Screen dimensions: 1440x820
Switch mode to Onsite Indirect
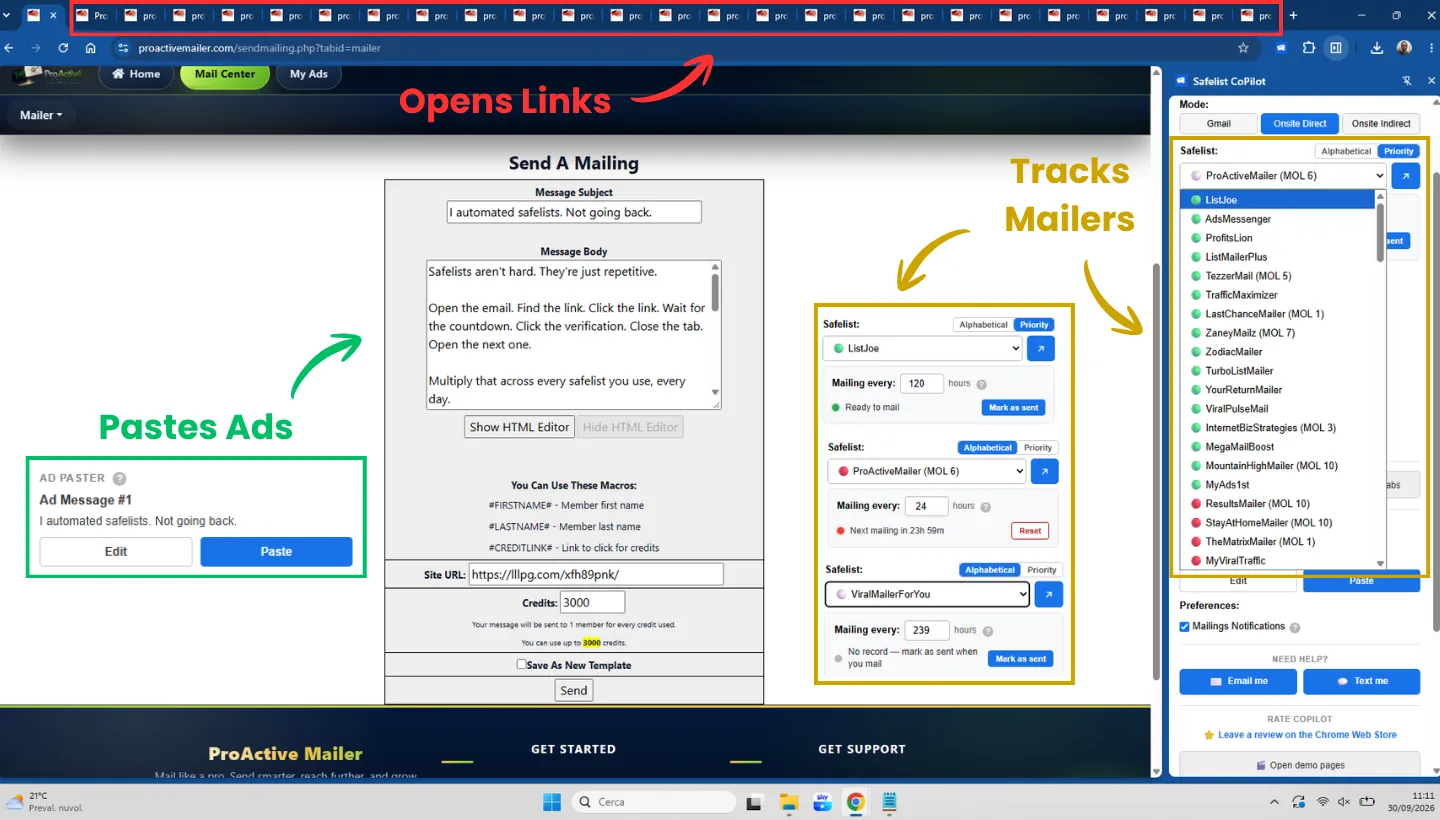[x=1381, y=124]
